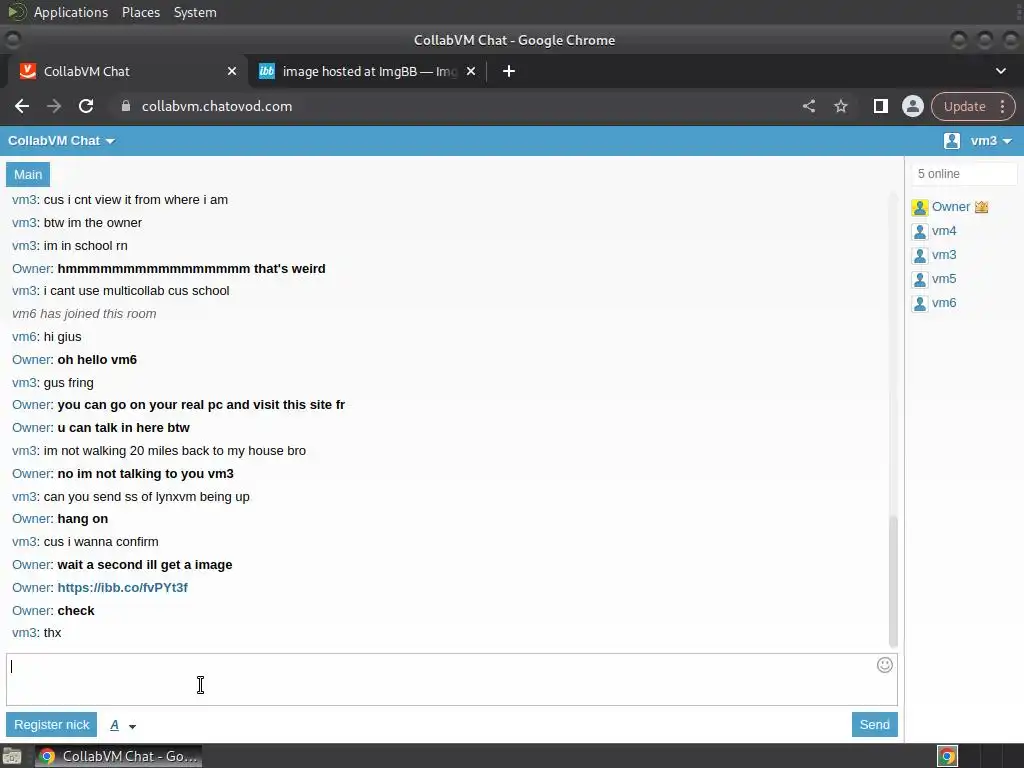Image resolution: width=1024 pixels, height=768 pixels.
Task: Click the Owner crown badge icon
Action: coord(981,207)
